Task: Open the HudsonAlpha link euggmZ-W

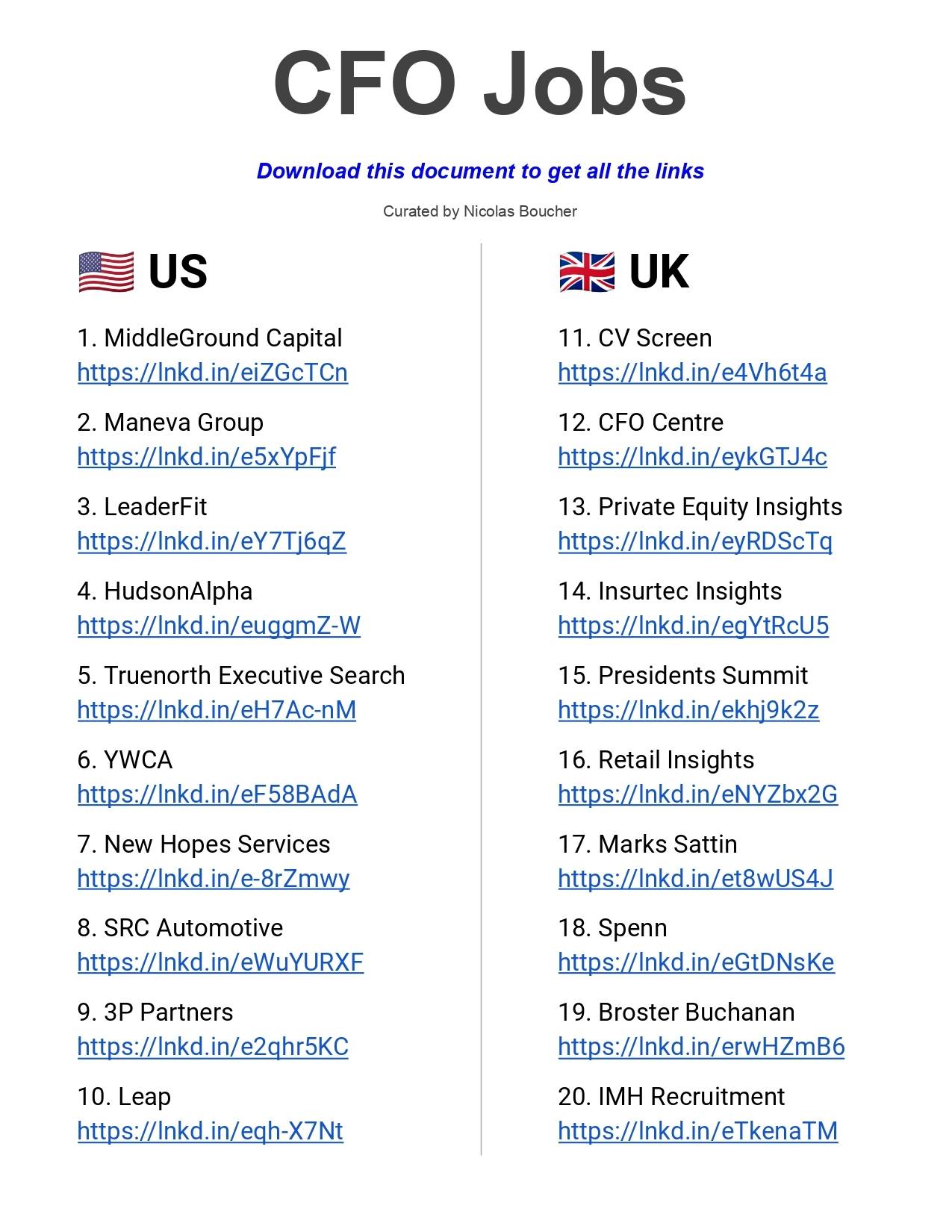Action: (x=219, y=625)
